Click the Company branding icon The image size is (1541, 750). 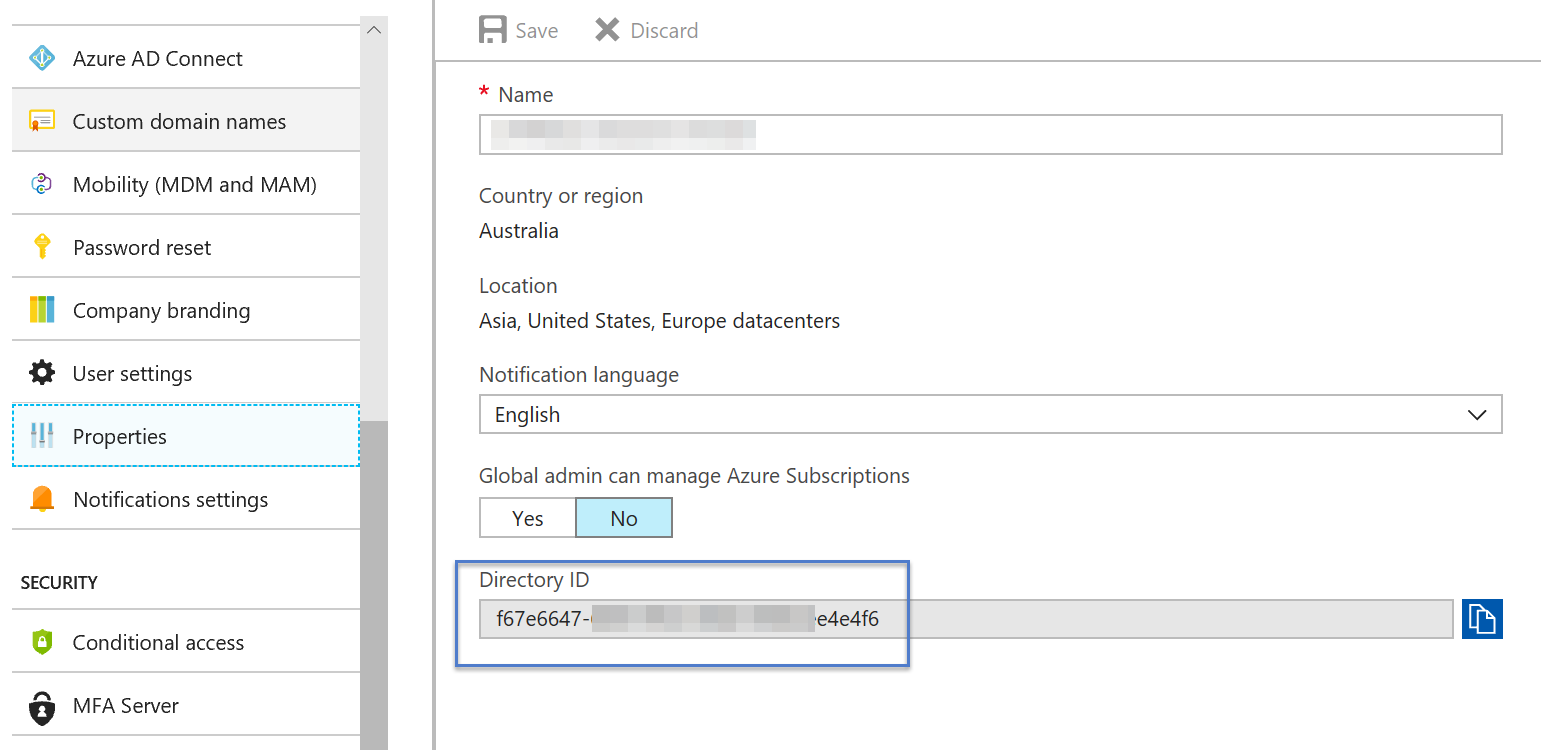point(42,310)
